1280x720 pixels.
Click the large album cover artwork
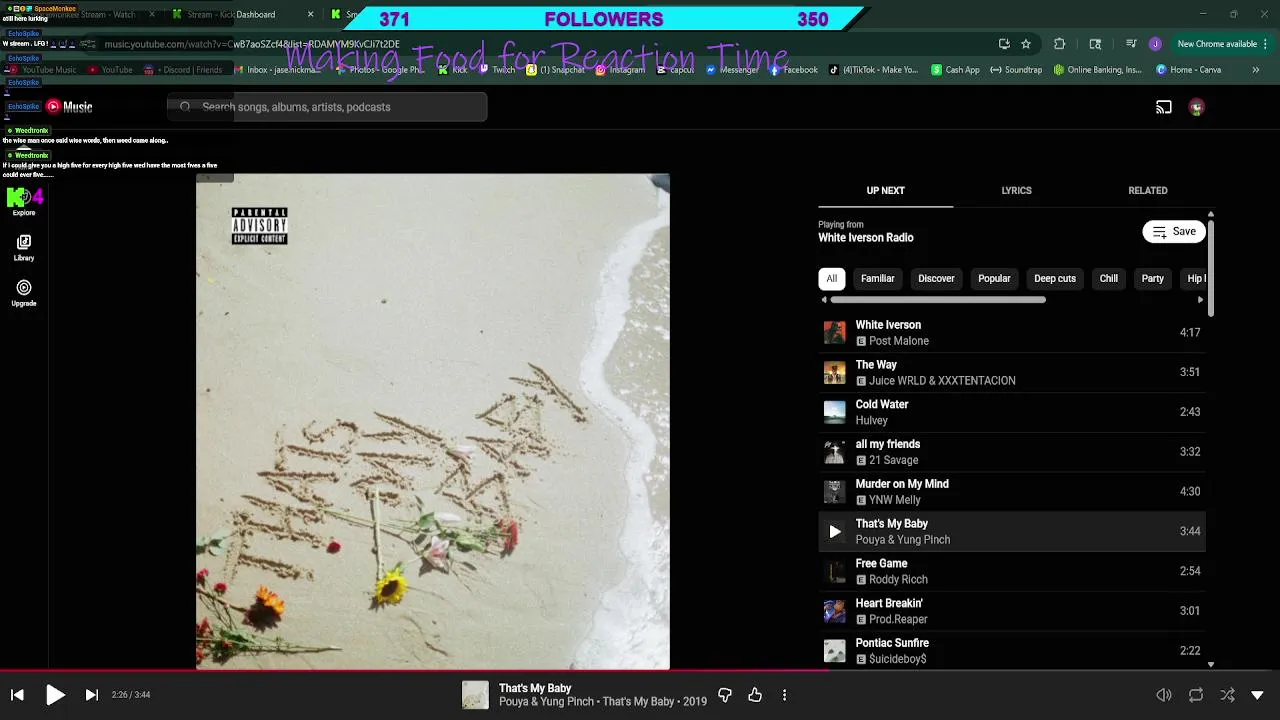tap(433, 421)
